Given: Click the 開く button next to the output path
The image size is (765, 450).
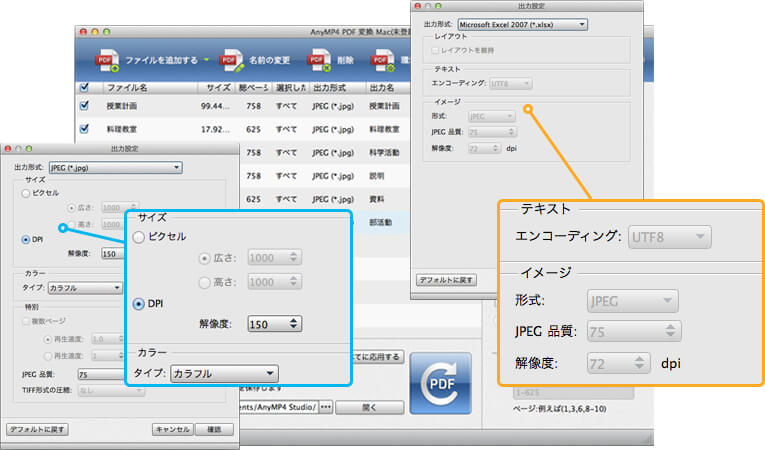Looking at the screenshot, I should click(369, 407).
